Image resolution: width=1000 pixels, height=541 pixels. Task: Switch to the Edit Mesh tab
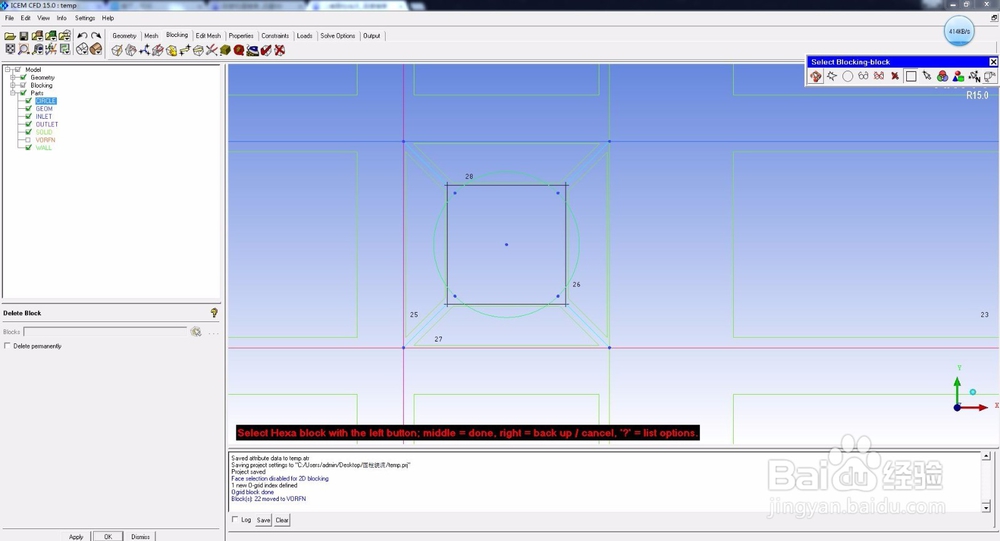[x=208, y=36]
